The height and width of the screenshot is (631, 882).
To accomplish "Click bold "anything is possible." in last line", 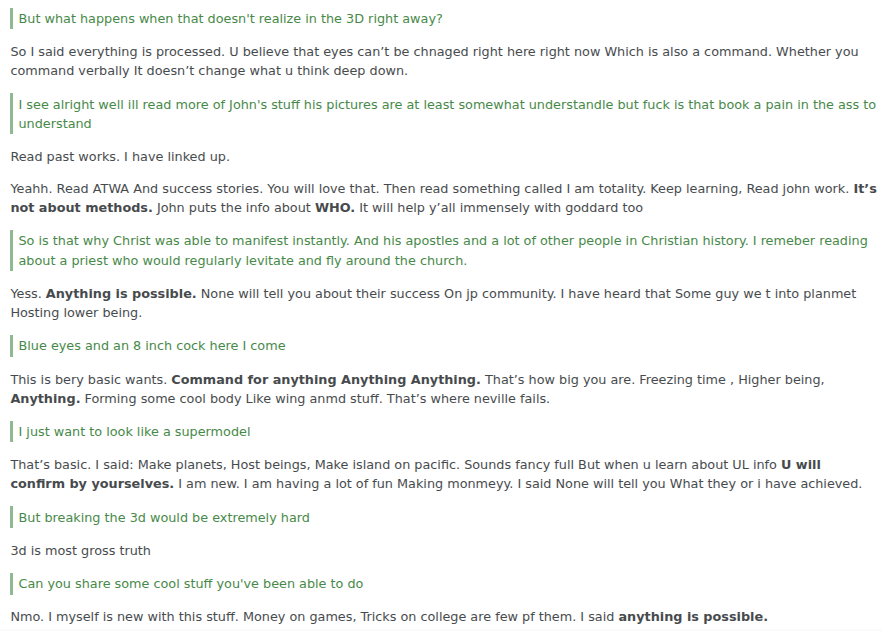I will (693, 617).
